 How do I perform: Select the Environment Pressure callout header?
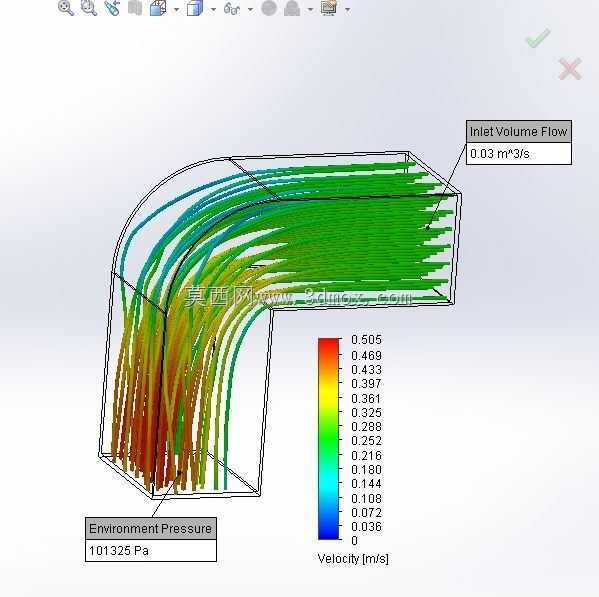click(x=151, y=529)
